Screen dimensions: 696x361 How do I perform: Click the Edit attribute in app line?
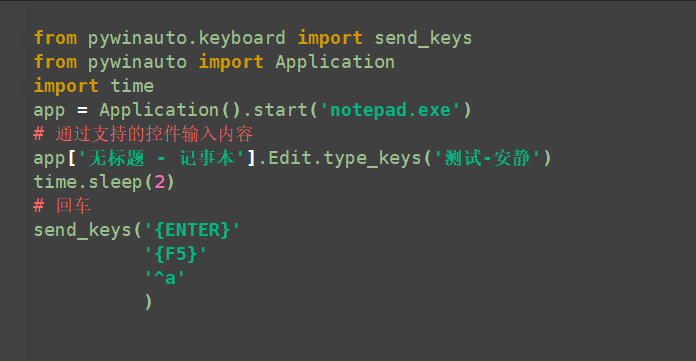click(x=290, y=158)
